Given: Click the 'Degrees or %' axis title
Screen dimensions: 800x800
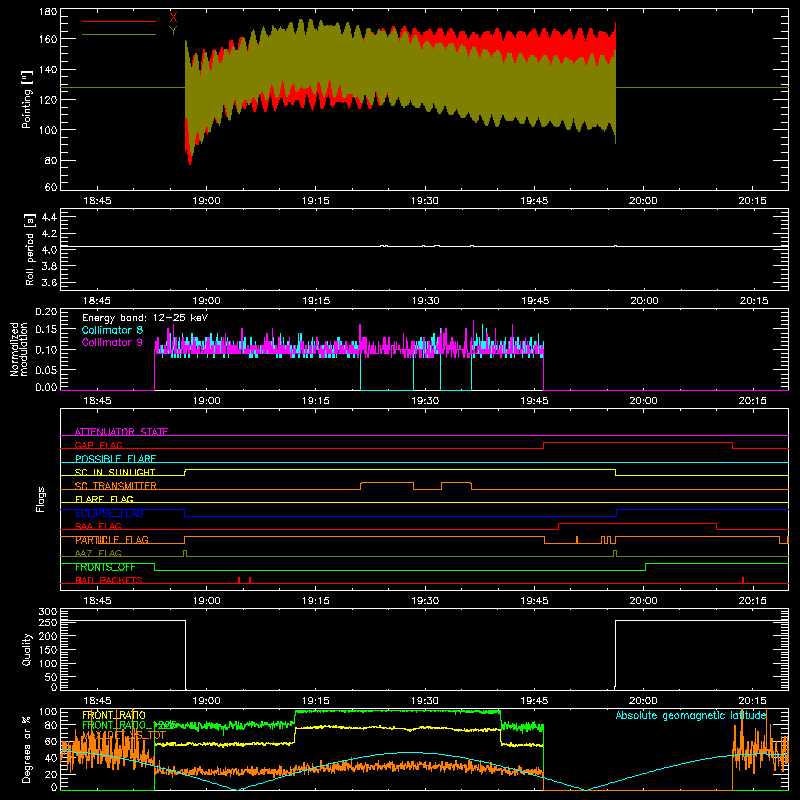Looking at the screenshot, I should point(27,749).
